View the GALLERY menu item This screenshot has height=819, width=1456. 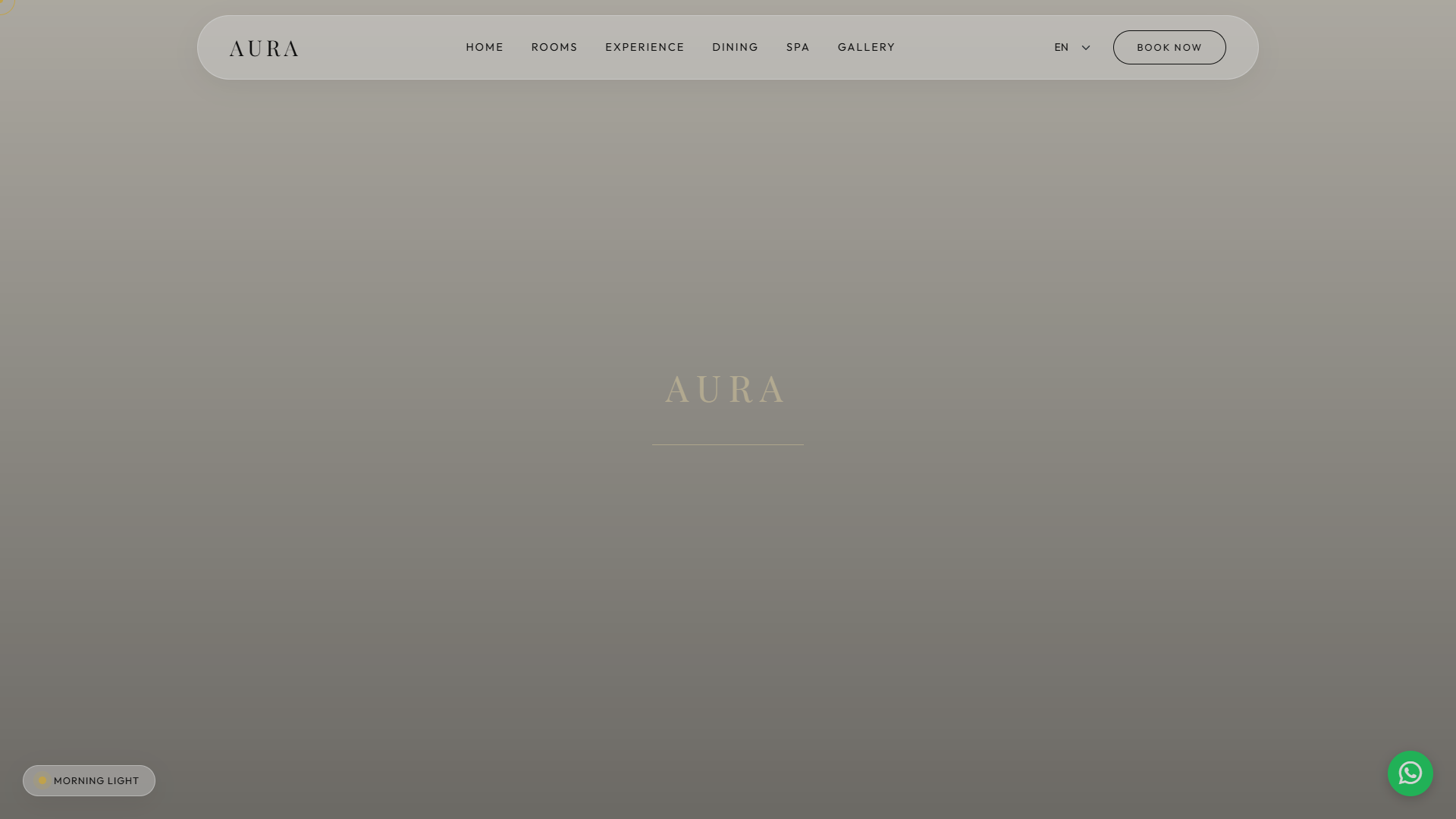pyautogui.click(x=866, y=47)
